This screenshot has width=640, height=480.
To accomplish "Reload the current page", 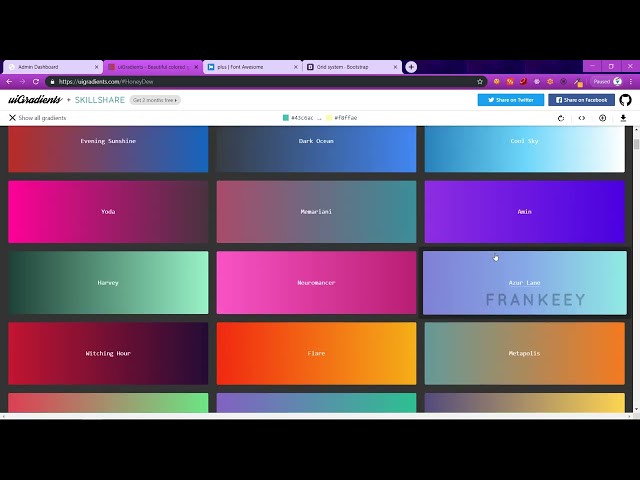I will pos(36,82).
